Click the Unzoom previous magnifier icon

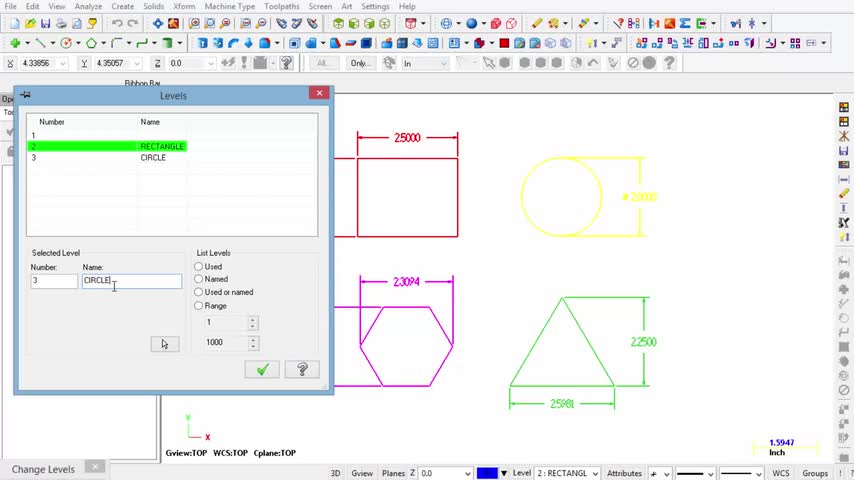point(245,23)
